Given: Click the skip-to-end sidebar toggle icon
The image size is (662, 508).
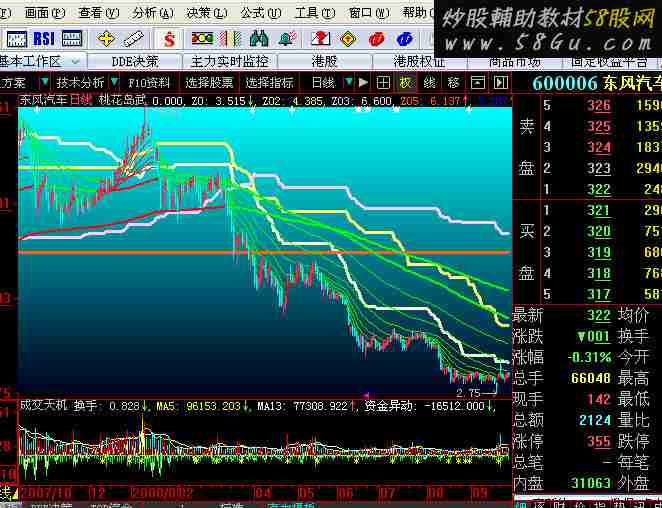Looking at the screenshot, I should [501, 82].
